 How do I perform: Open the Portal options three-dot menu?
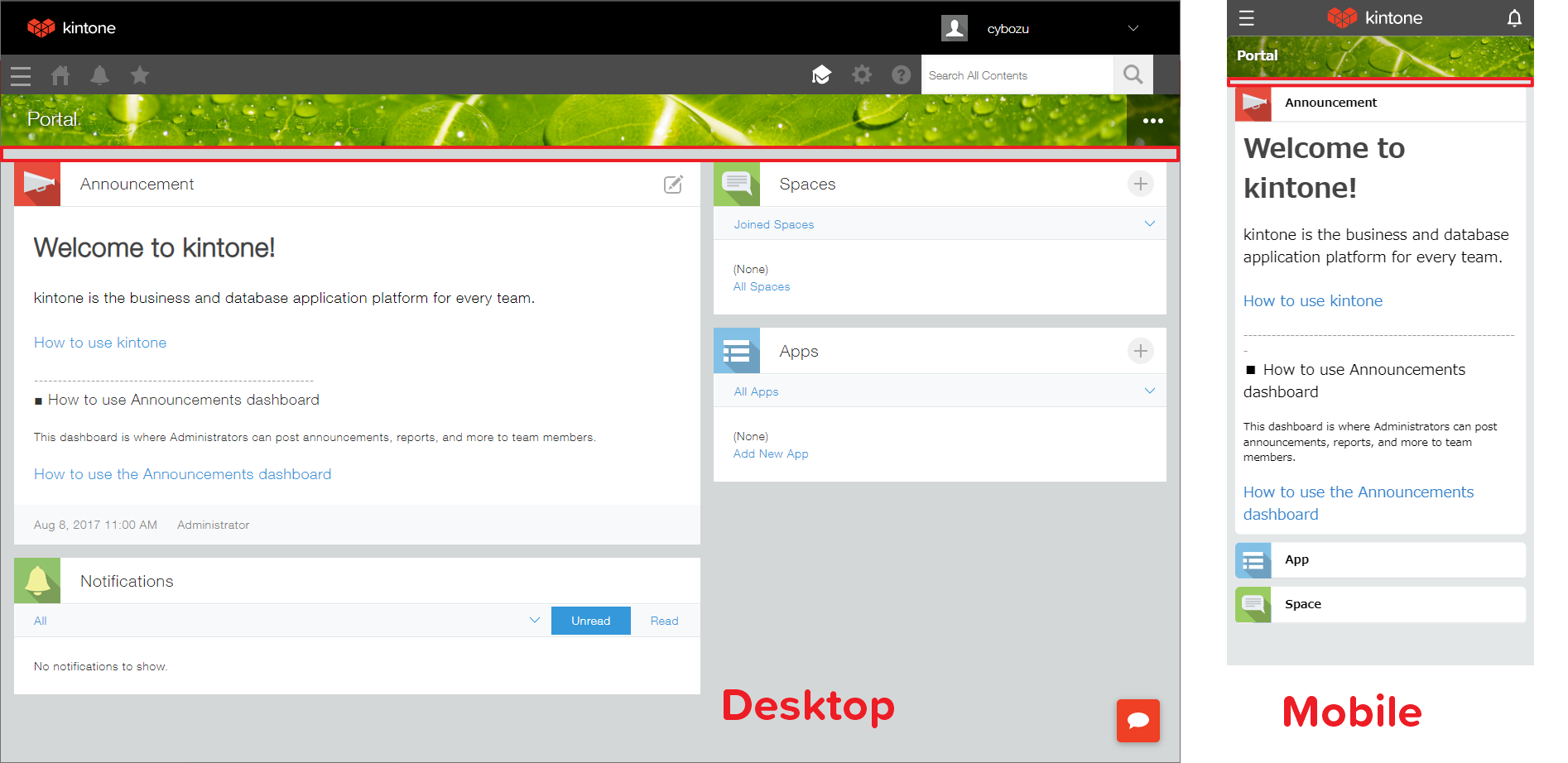point(1153,121)
